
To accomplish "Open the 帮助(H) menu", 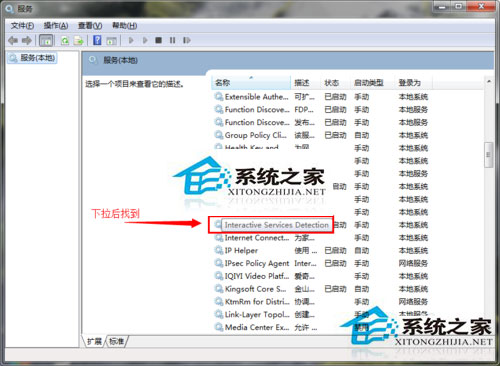I will pos(124,26).
